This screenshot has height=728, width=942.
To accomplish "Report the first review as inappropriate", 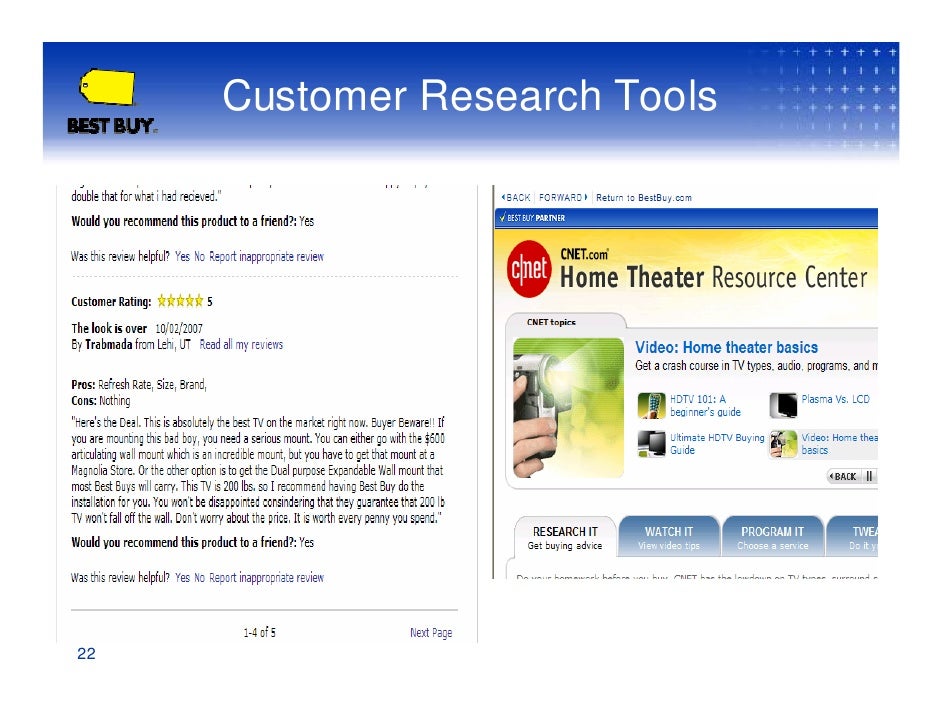I will (266, 256).
